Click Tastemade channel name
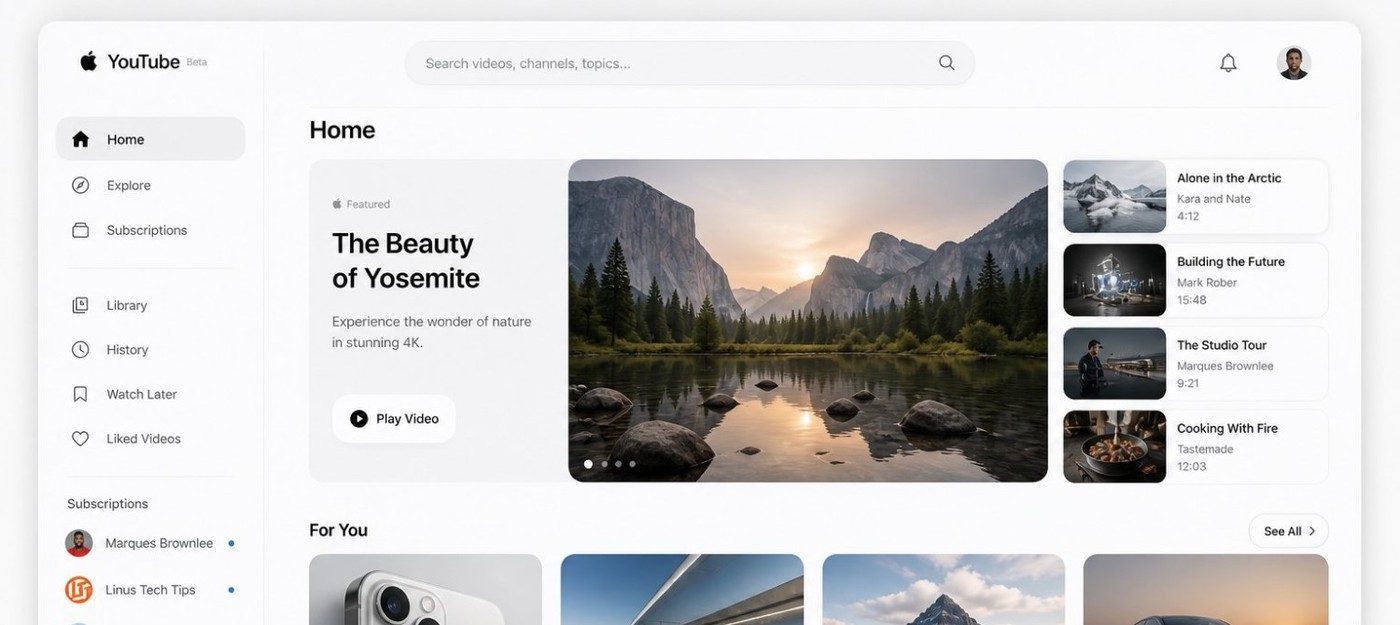The height and width of the screenshot is (625, 1400). point(1205,450)
